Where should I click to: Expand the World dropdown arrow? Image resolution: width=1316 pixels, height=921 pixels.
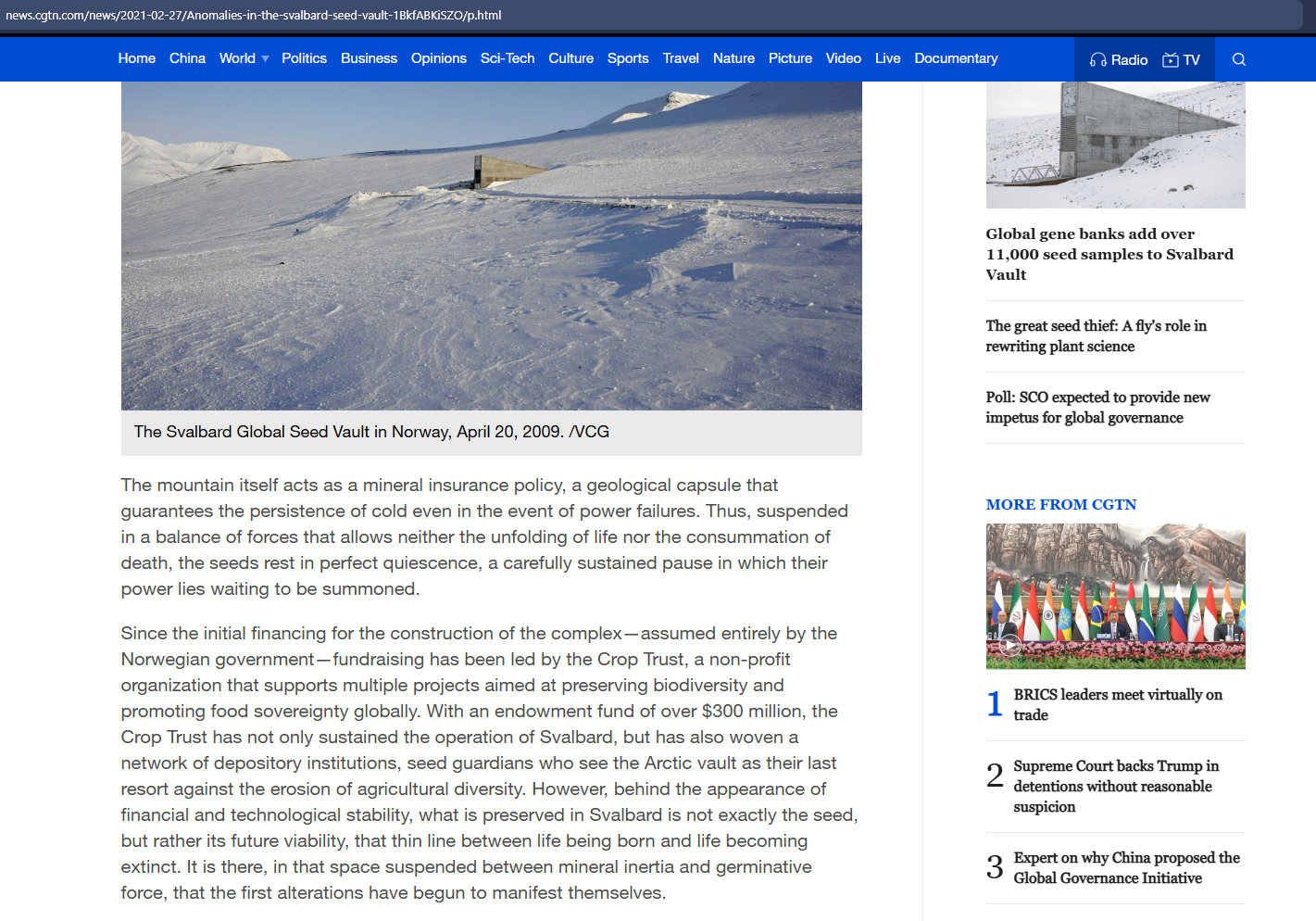(x=266, y=58)
